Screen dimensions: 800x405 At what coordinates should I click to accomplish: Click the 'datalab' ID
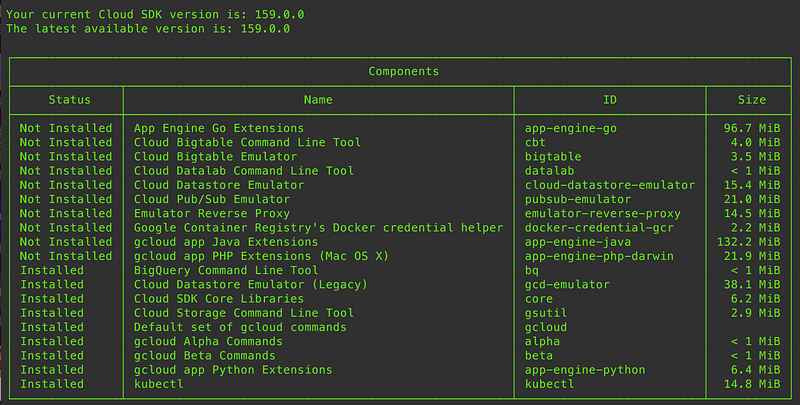[x=549, y=171]
